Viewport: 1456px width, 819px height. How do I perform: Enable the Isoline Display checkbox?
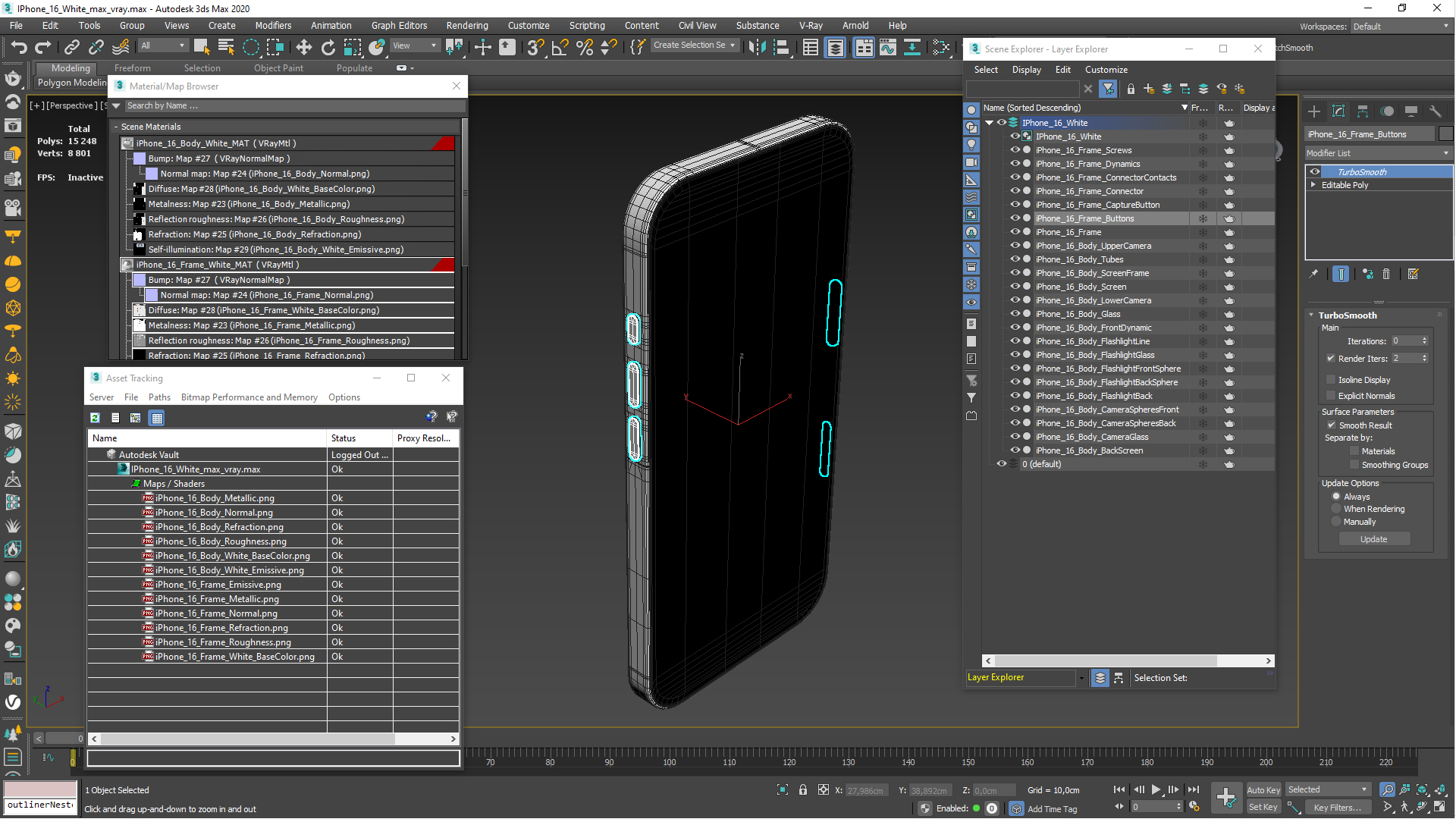point(1331,380)
